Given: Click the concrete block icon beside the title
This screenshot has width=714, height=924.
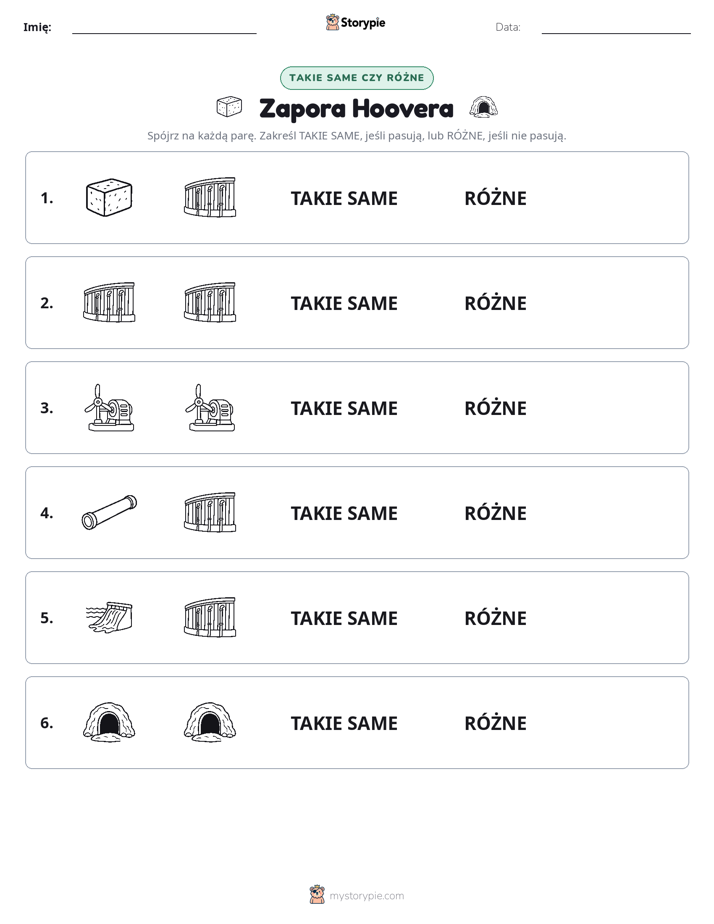Looking at the screenshot, I should 229,107.
